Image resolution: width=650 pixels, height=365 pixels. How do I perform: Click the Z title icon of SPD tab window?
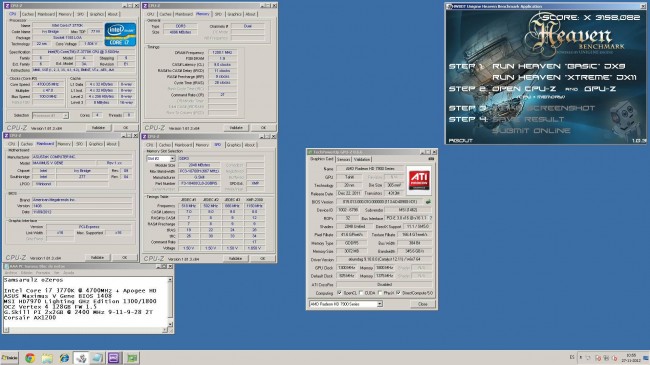point(145,136)
